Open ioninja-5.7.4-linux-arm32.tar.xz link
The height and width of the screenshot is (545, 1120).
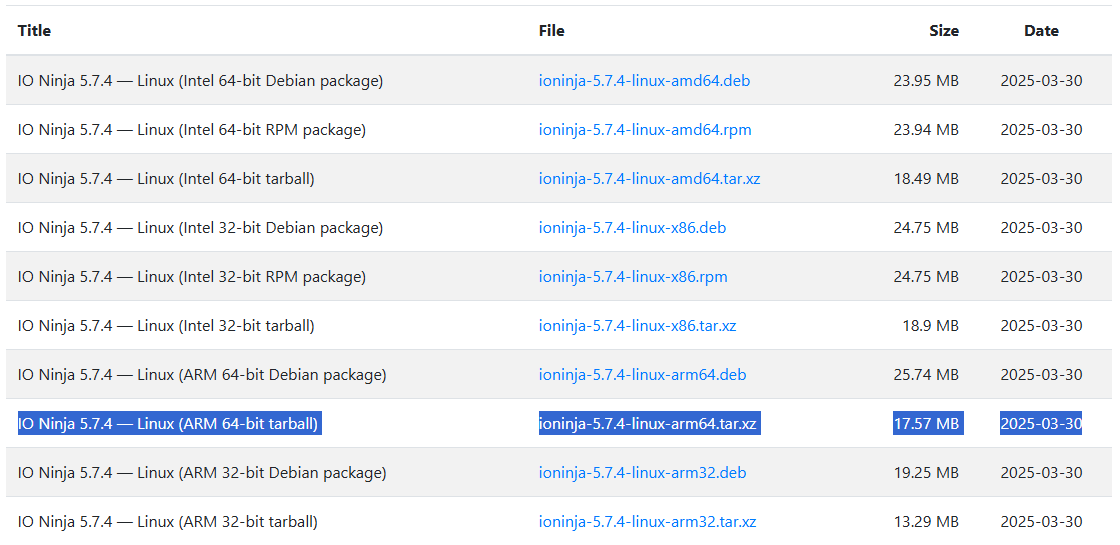tap(647, 521)
